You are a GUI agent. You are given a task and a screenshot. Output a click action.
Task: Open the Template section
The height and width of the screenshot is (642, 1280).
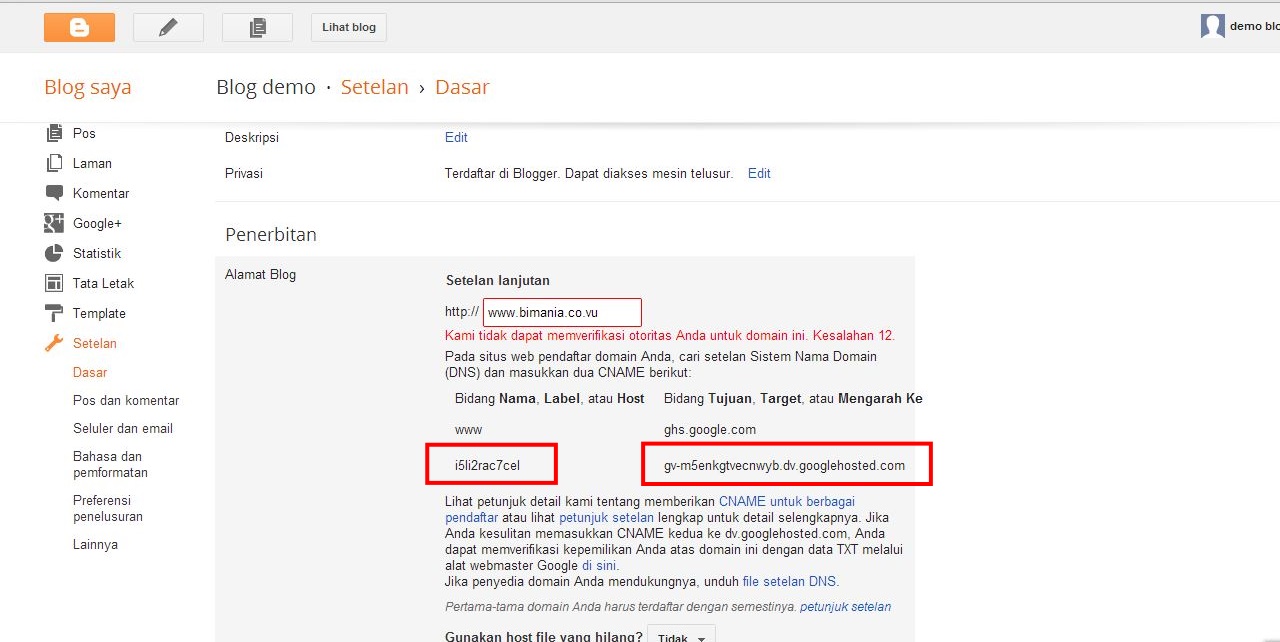(x=99, y=313)
